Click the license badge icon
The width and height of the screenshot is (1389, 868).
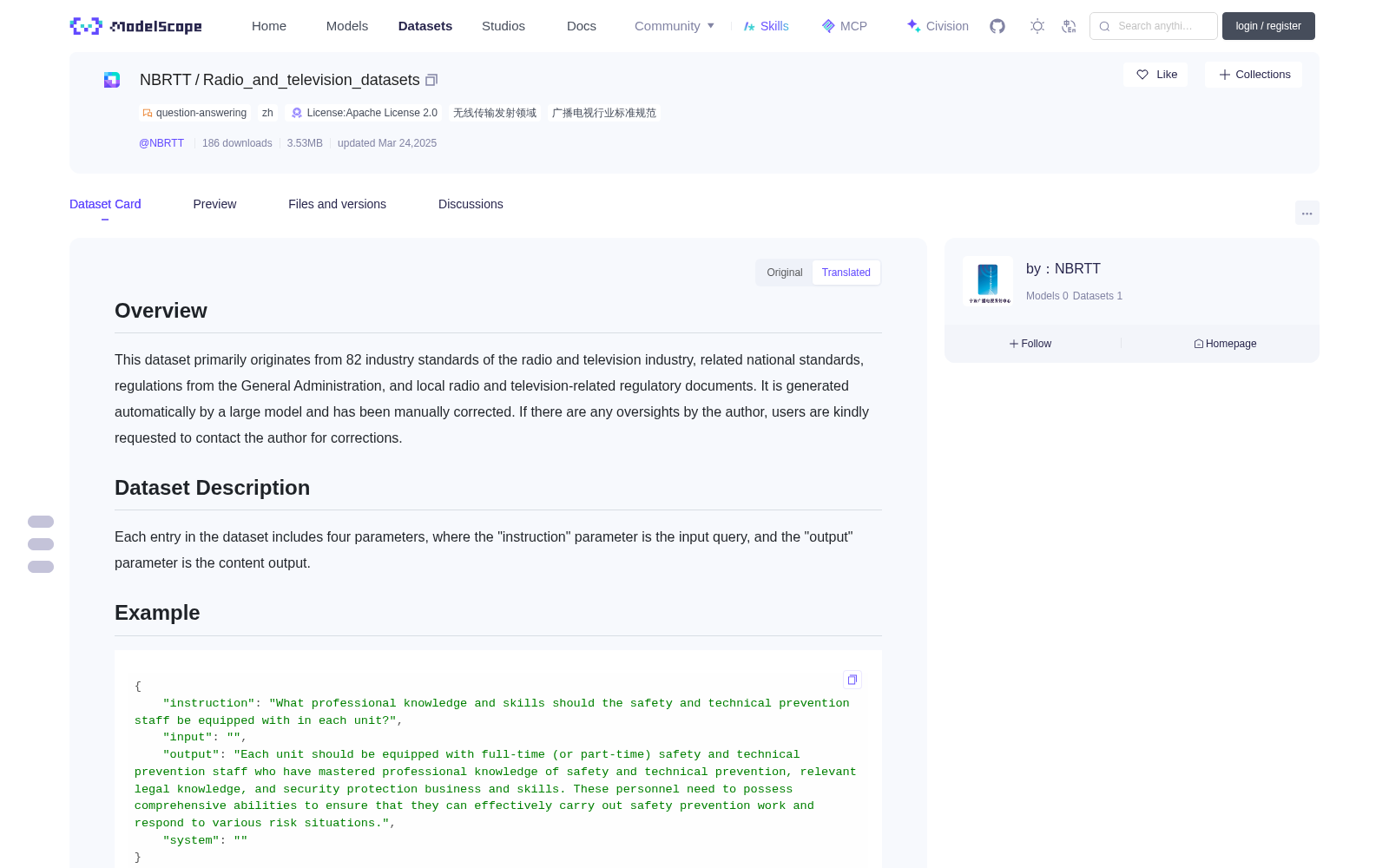pyautogui.click(x=297, y=113)
